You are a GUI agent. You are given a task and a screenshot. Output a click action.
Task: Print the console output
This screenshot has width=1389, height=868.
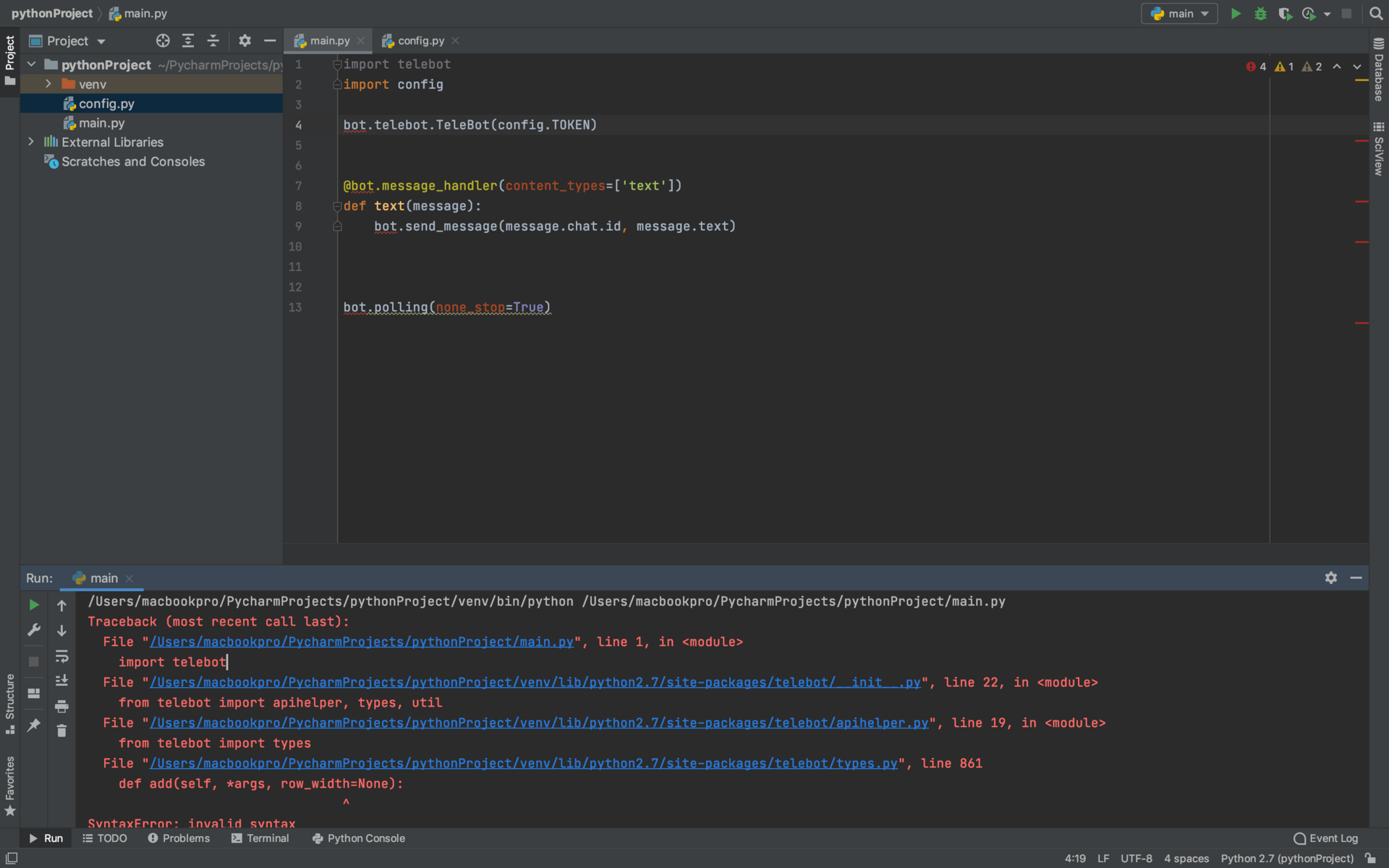61,706
